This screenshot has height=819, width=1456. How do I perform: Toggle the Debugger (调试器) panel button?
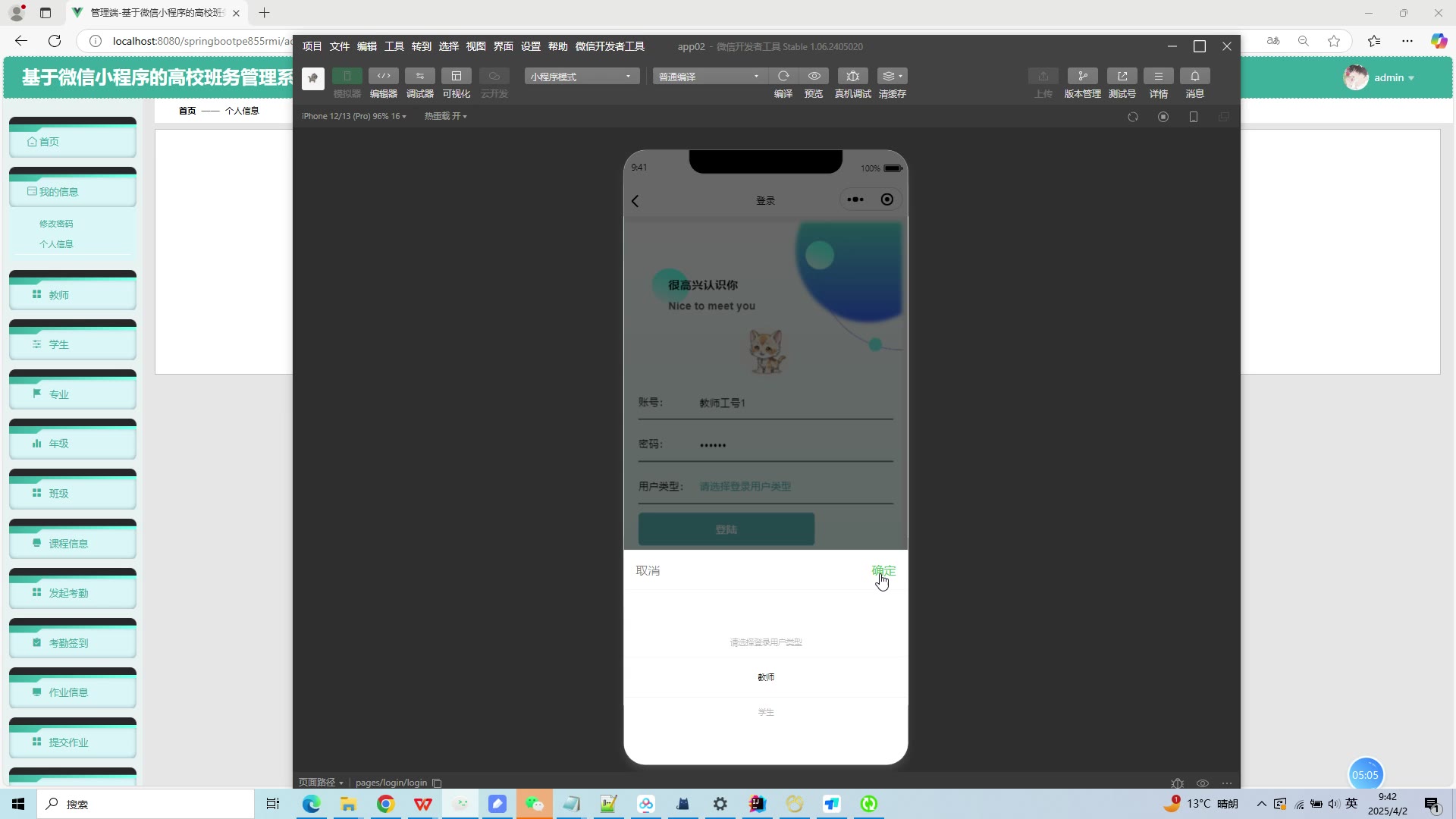[419, 77]
